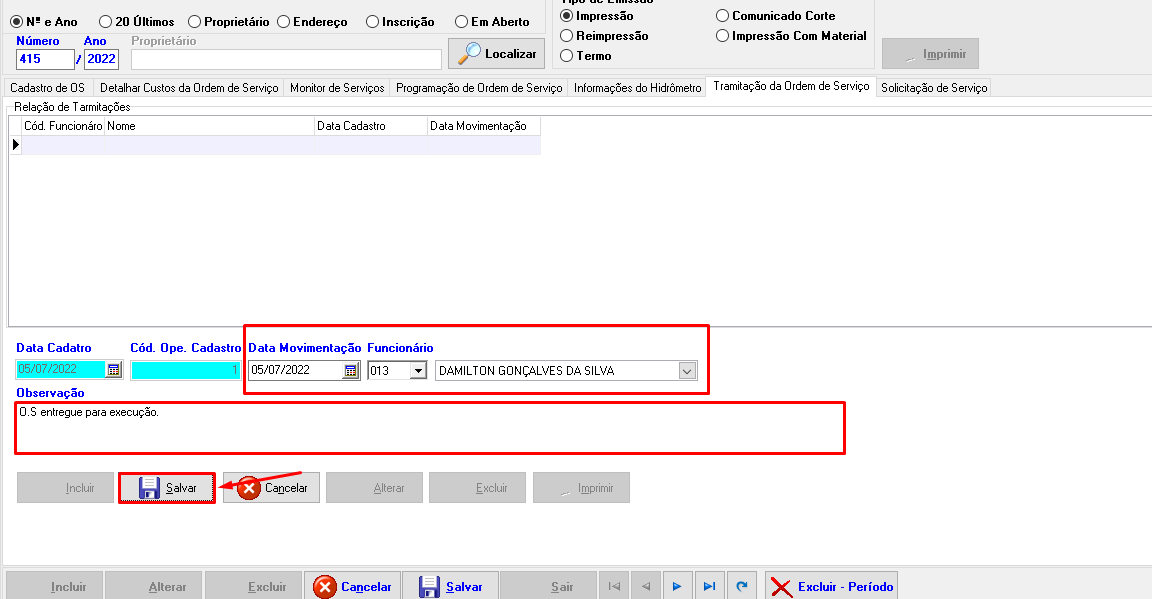
Task: Expand the Funcionário name dropdown list
Action: pos(686,370)
